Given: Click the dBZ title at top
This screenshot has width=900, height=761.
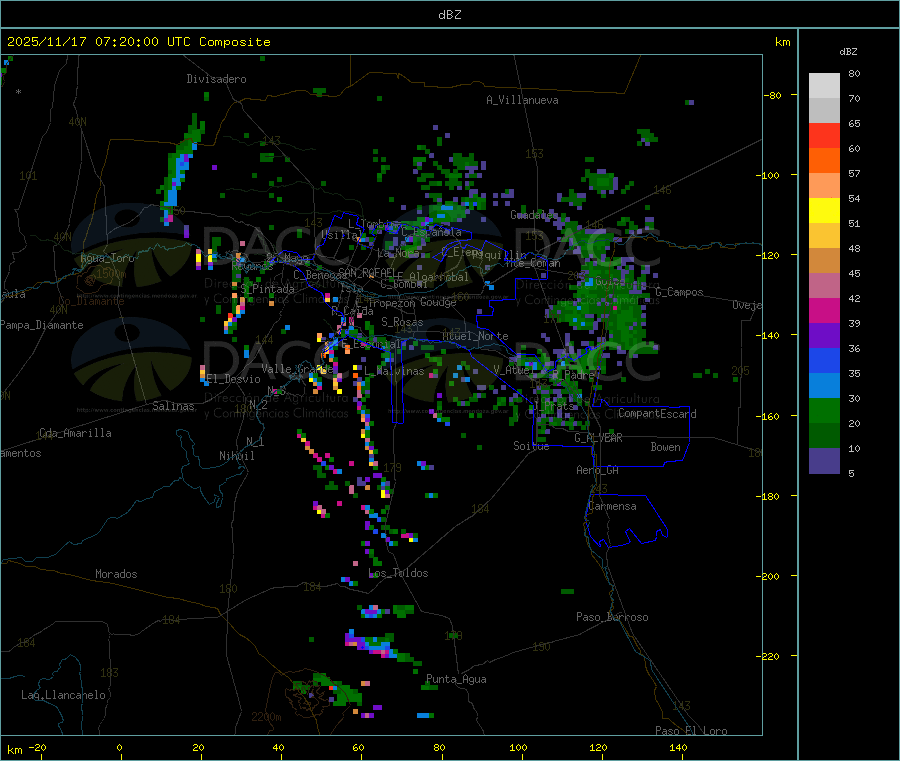Looking at the screenshot, I should (449, 15).
